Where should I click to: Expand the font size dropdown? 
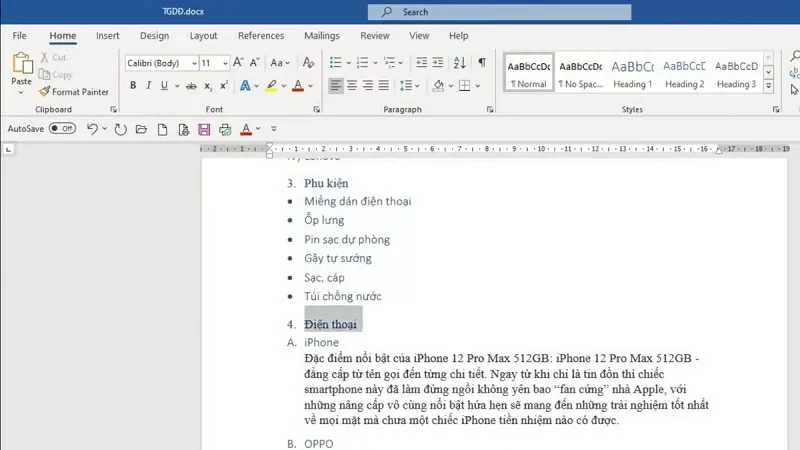tap(225, 63)
